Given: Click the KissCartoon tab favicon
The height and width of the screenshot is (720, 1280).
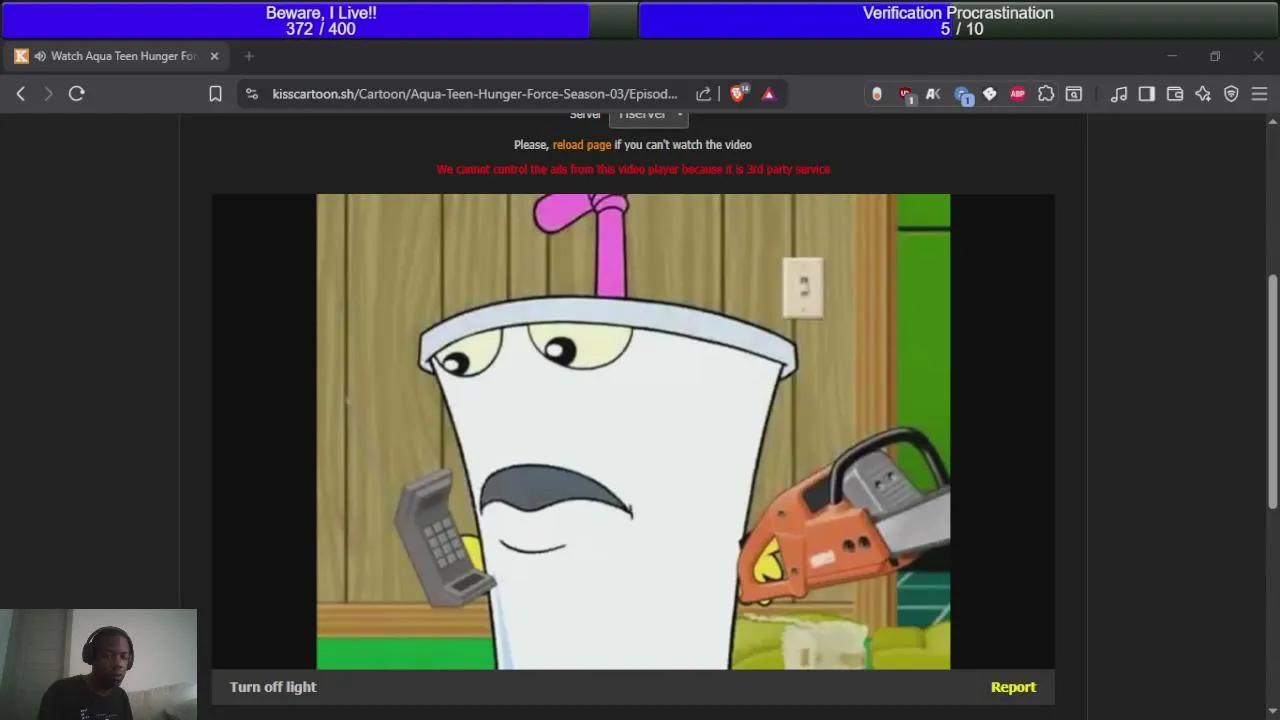Looking at the screenshot, I should click(x=21, y=56).
